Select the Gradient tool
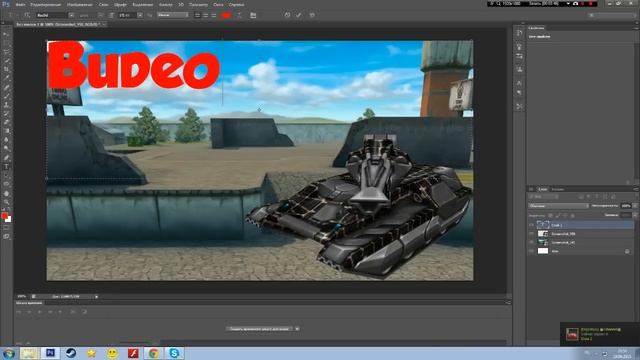This screenshot has height=360, width=640. point(7,131)
